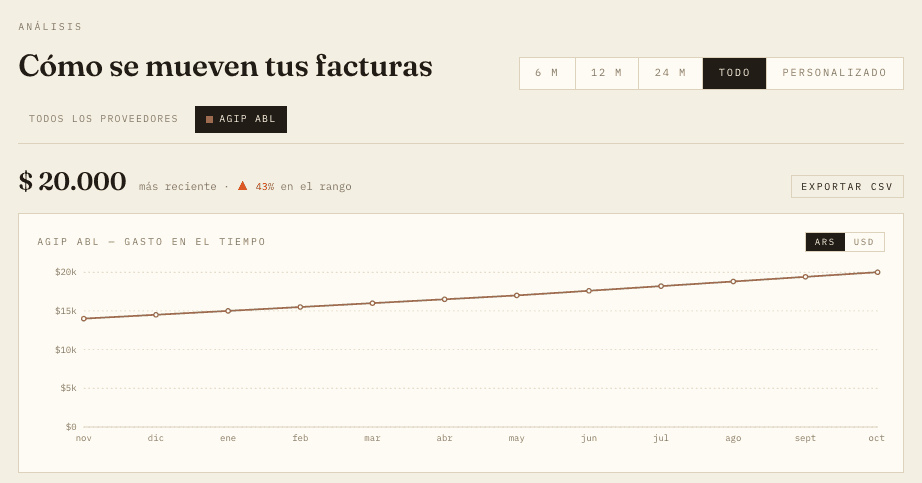Select the 24 M time range
Viewport: 922px width, 483px height.
coord(670,73)
